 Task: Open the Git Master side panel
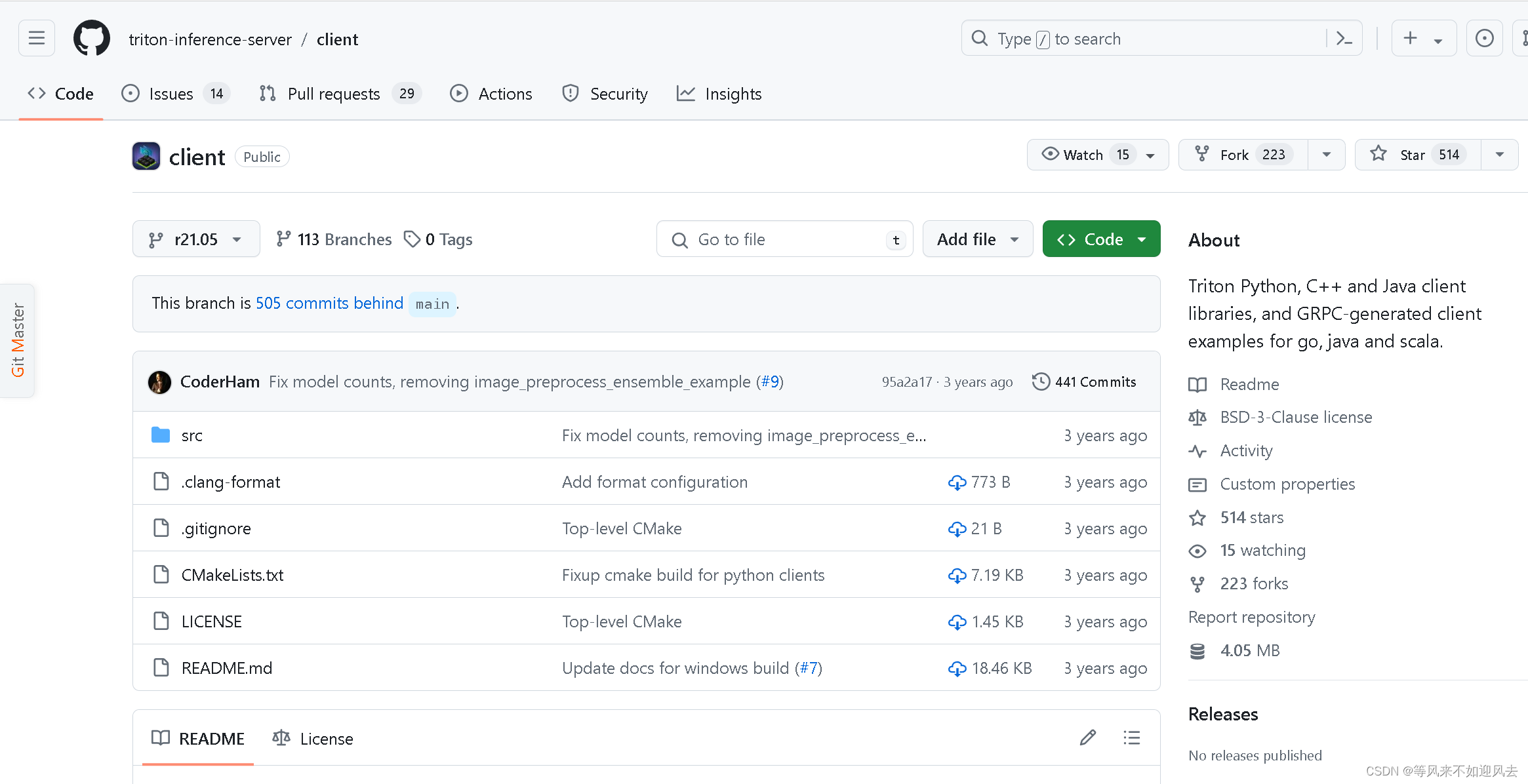pos(18,340)
